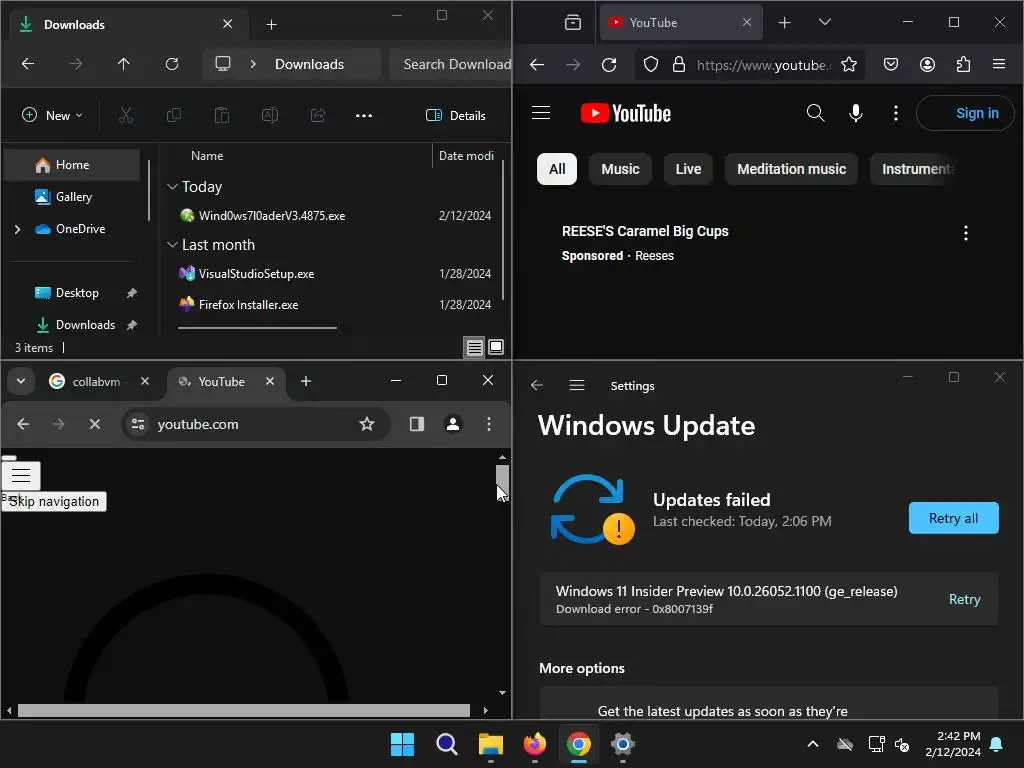
Task: Collapse the Last month group in file list
Action: 172,245
